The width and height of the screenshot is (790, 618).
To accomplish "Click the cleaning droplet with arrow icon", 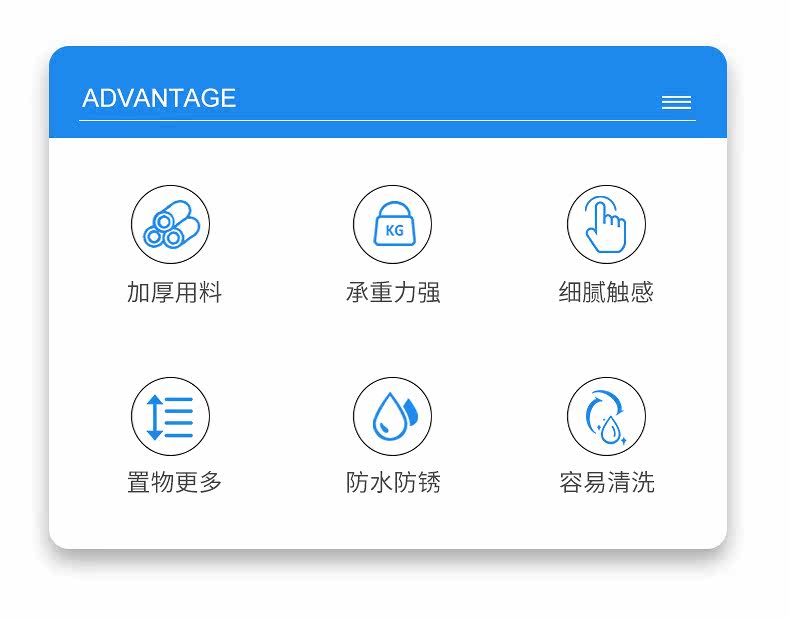I will click(x=607, y=417).
